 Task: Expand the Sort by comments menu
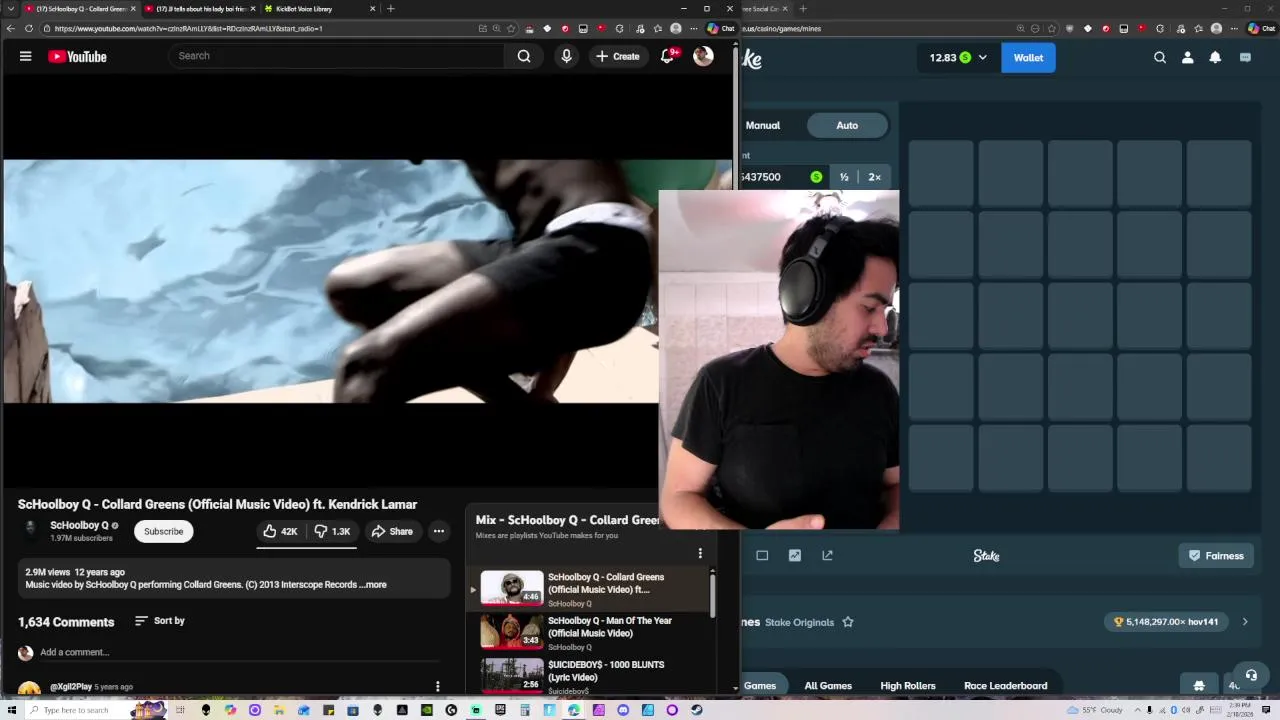(159, 621)
